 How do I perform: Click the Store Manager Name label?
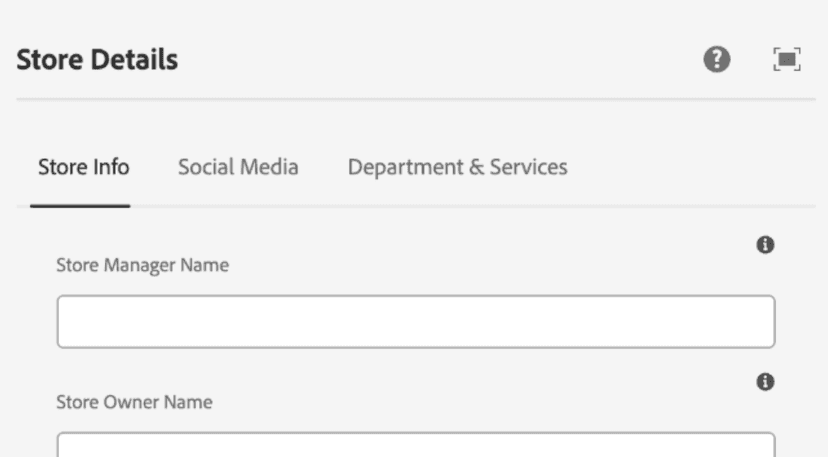click(x=143, y=265)
